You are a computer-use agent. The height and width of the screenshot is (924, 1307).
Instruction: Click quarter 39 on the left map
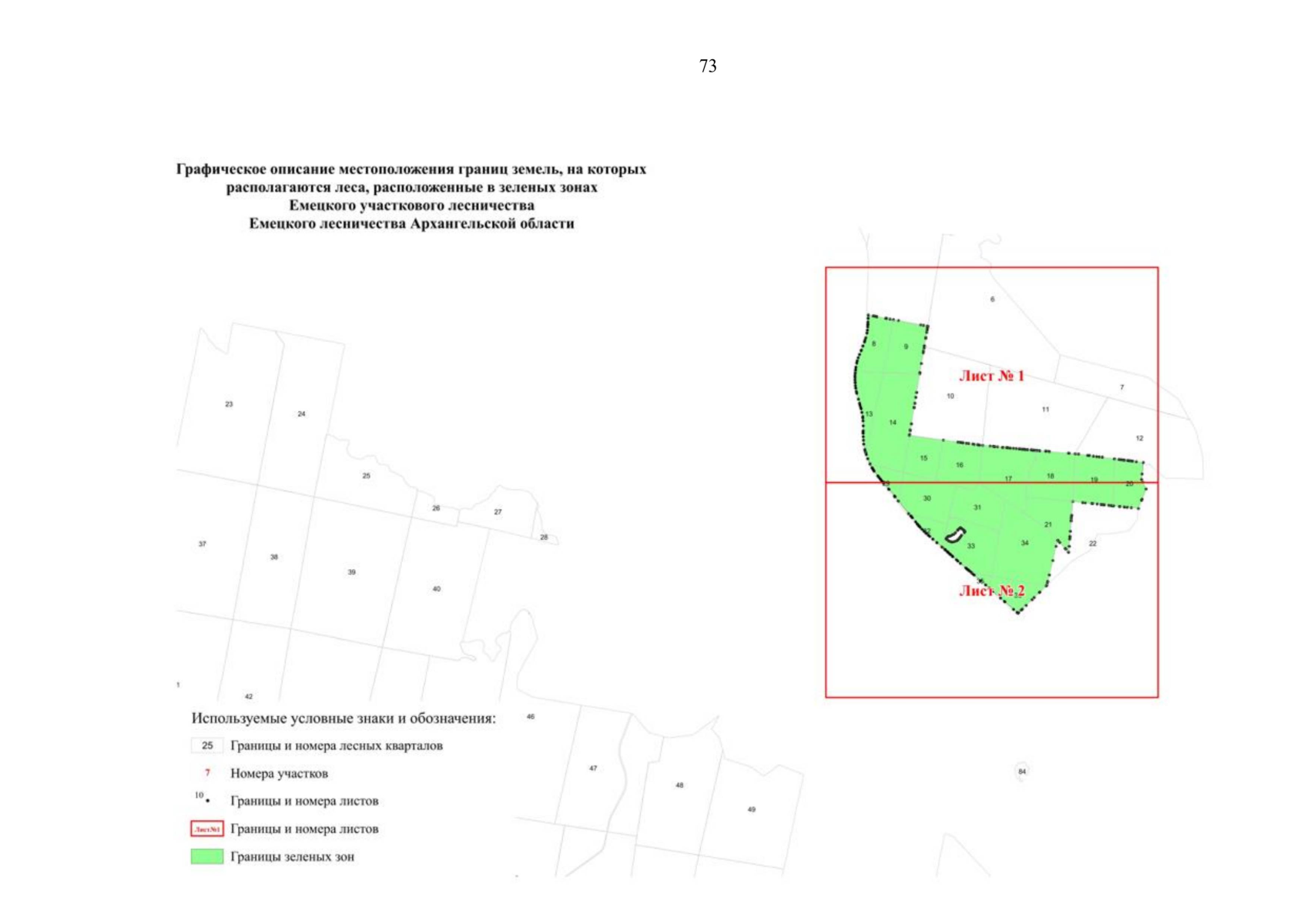click(351, 572)
